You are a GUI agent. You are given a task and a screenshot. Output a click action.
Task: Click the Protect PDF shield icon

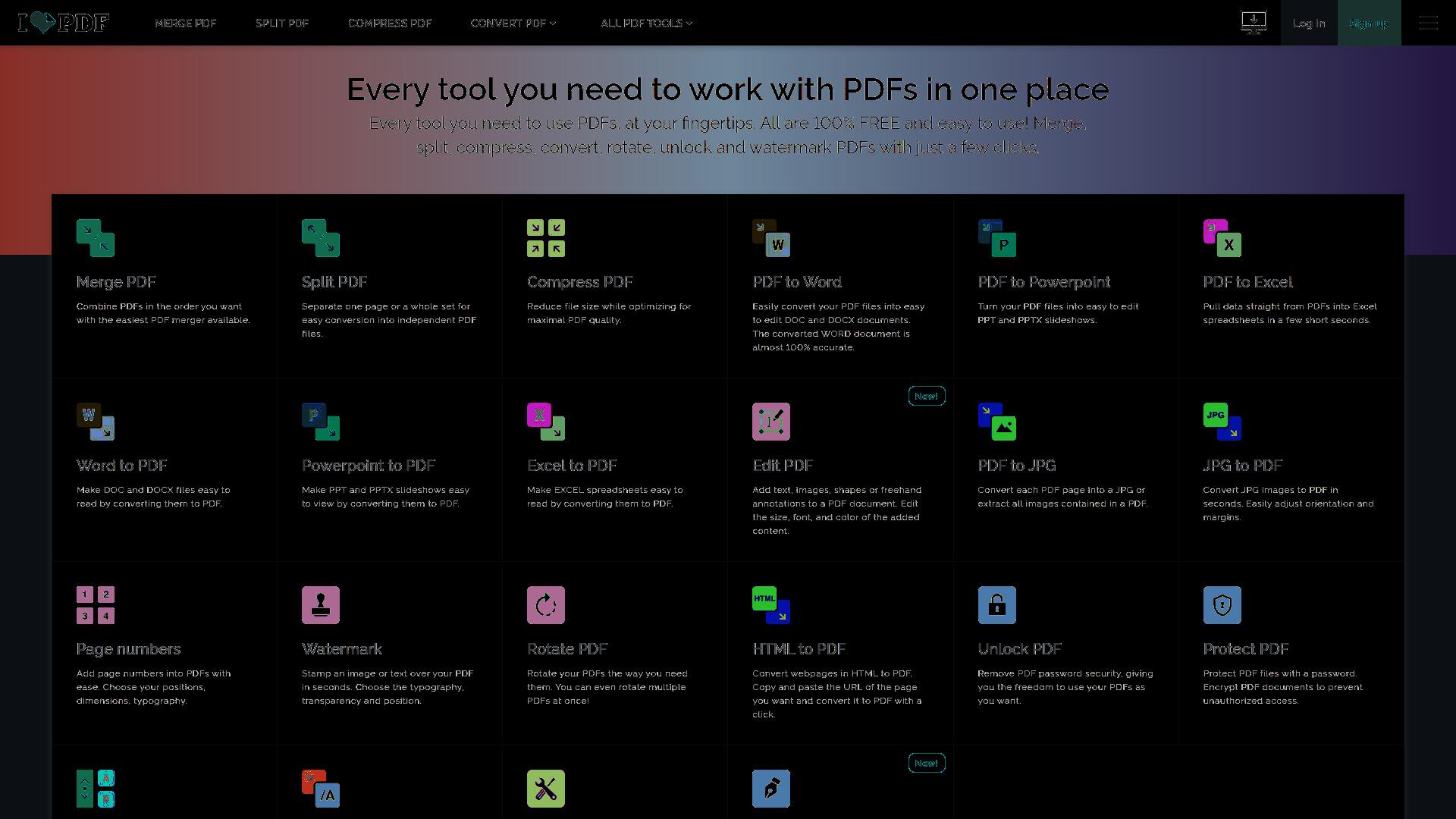1222,605
